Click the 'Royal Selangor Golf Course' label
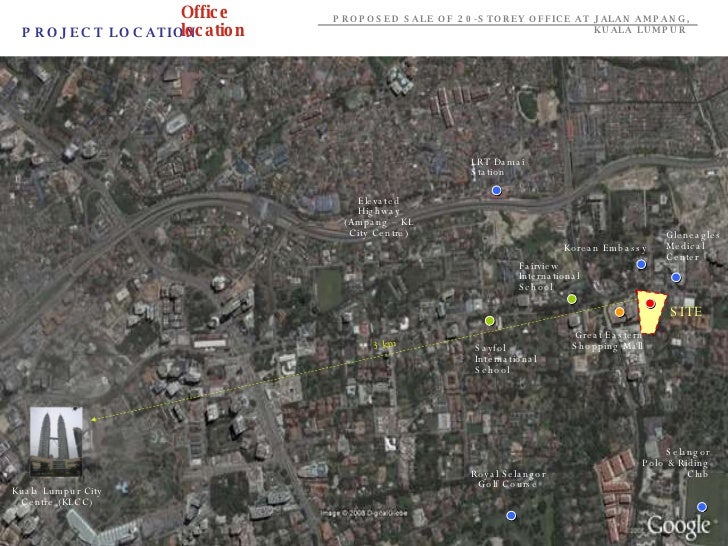728x546 pixels. point(508,479)
